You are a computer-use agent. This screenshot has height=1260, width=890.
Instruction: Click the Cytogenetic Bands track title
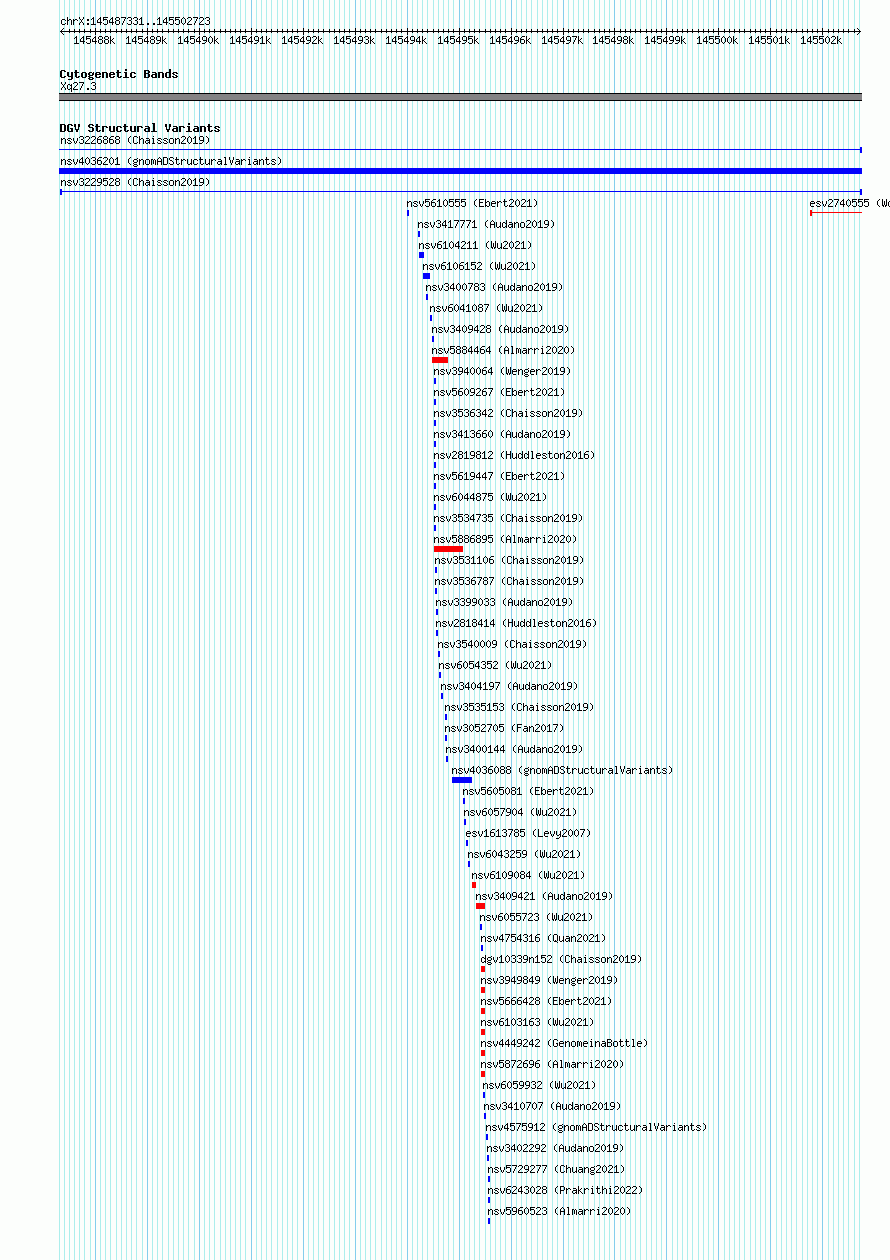(x=119, y=74)
